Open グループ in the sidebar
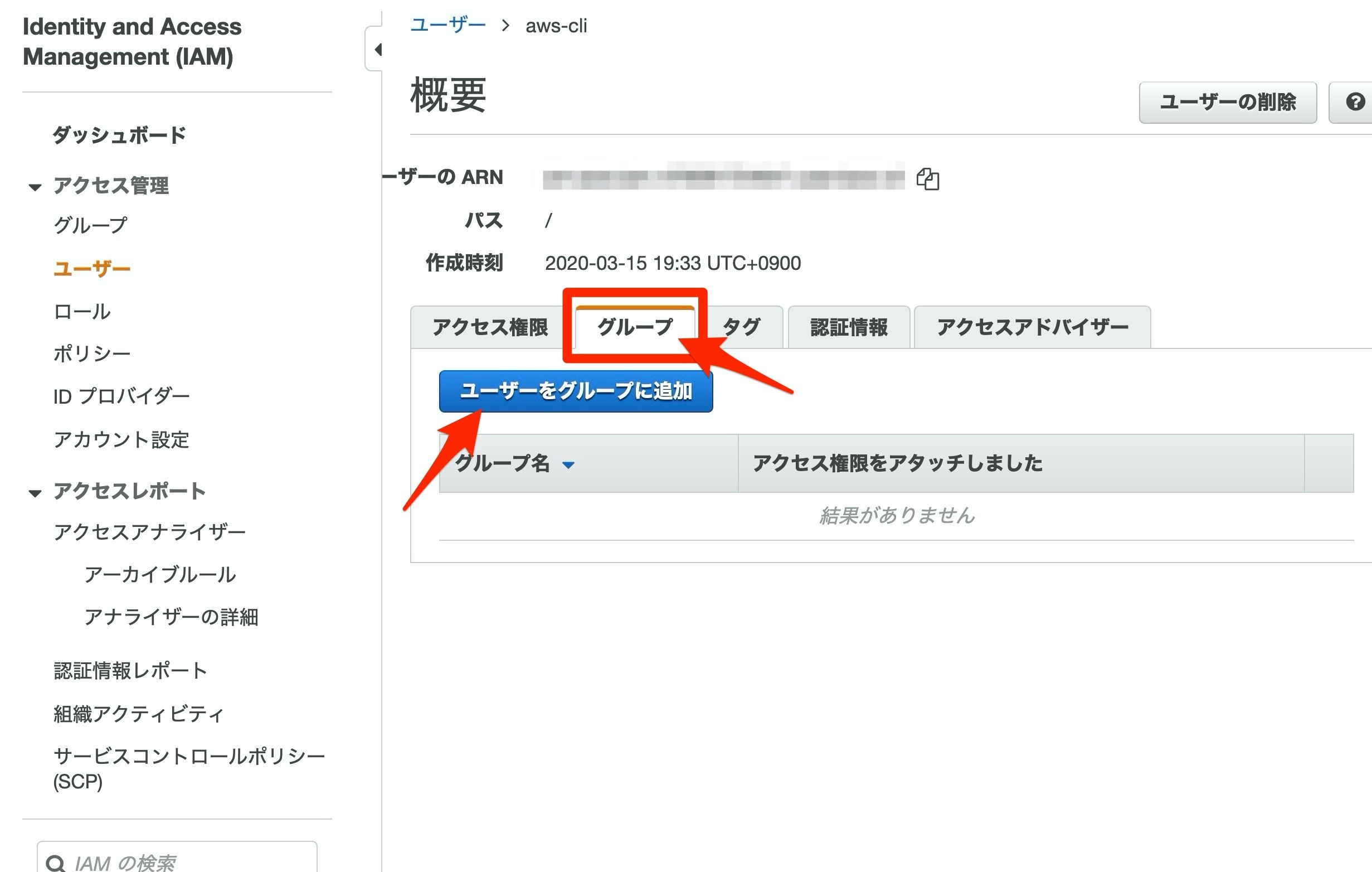This screenshot has height=872, width=1372. click(90, 225)
